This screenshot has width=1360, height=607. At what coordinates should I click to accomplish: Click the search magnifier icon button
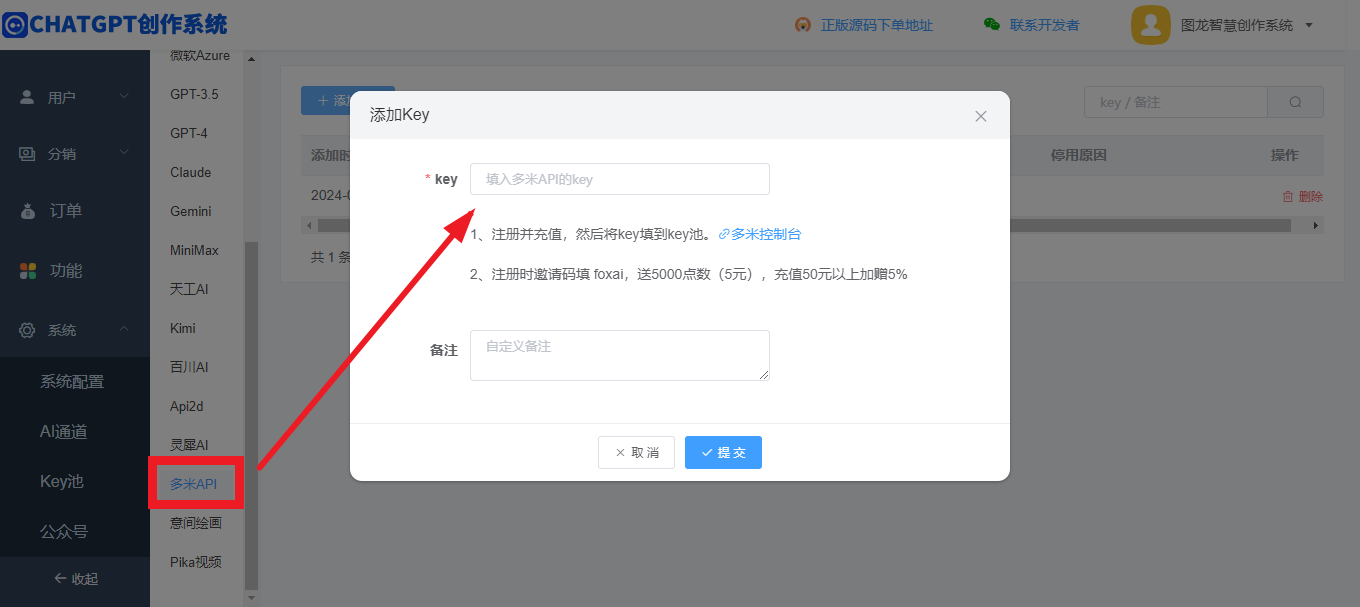tap(1296, 102)
